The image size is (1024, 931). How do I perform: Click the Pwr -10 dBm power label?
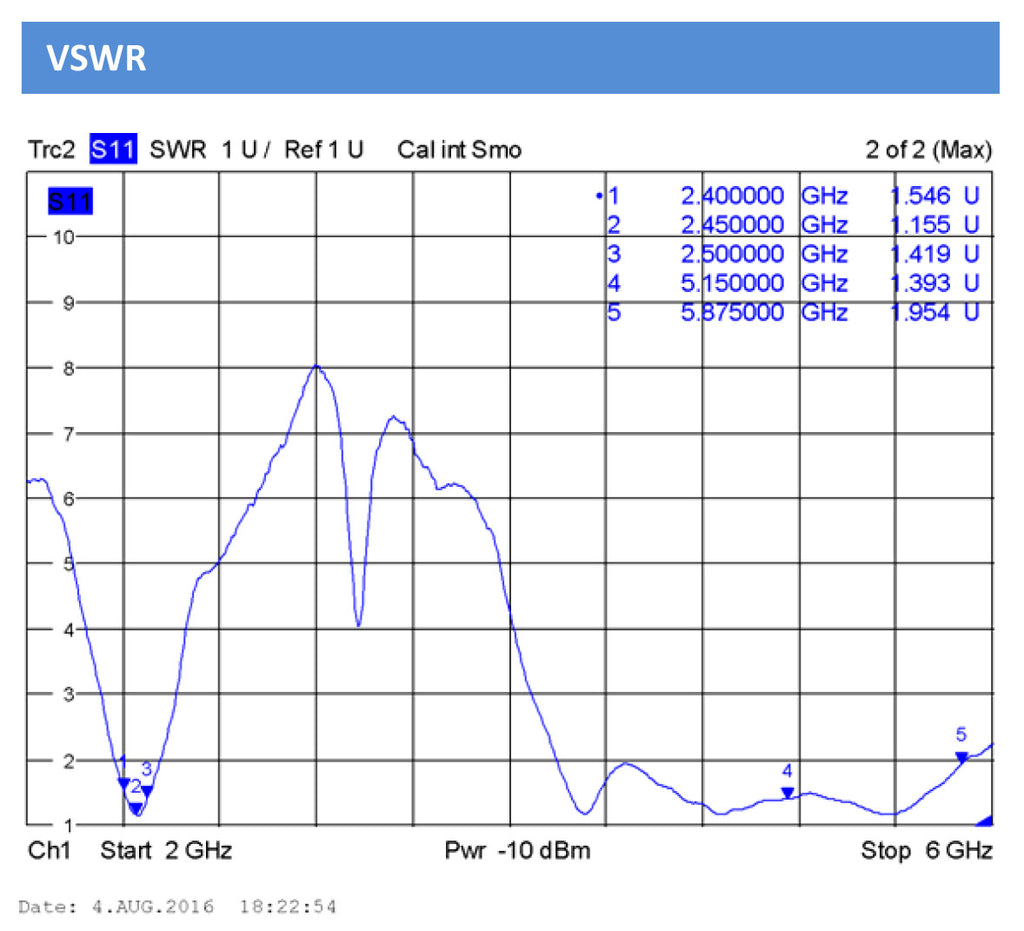tap(517, 851)
